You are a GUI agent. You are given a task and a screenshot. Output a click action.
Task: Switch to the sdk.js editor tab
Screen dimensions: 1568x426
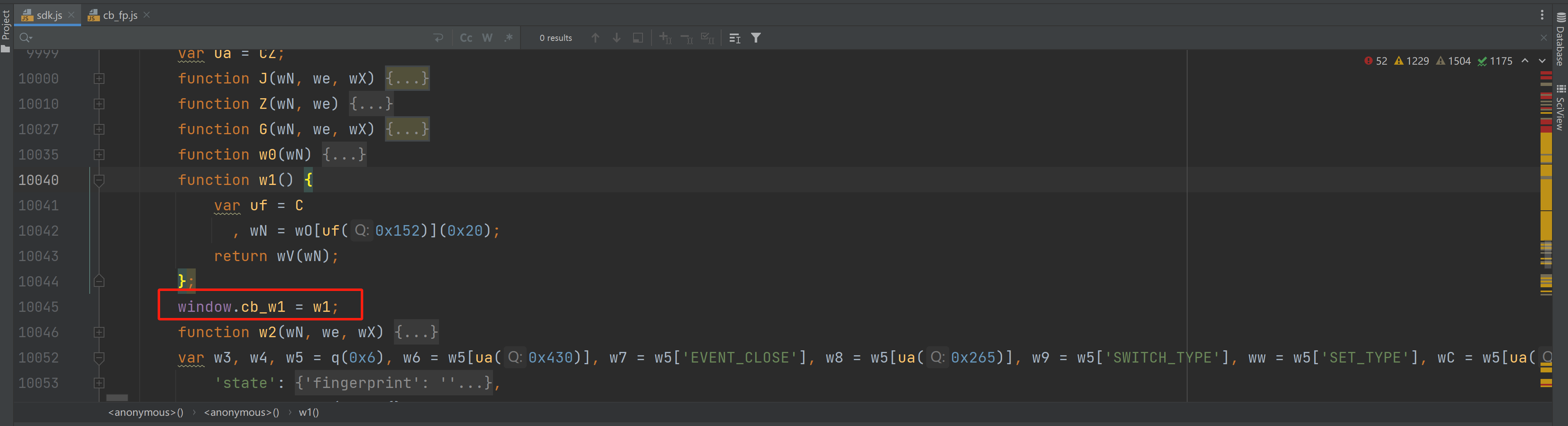[49, 15]
